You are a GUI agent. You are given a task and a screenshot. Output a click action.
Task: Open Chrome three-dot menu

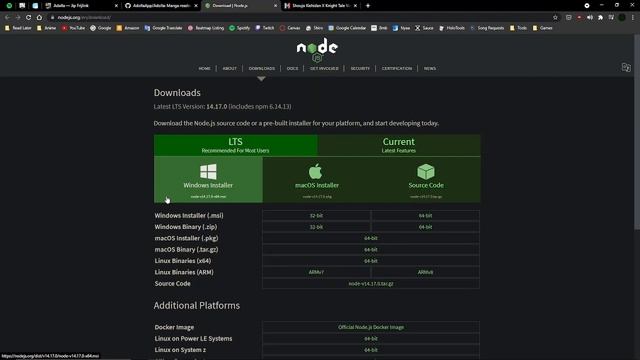[x=633, y=18]
